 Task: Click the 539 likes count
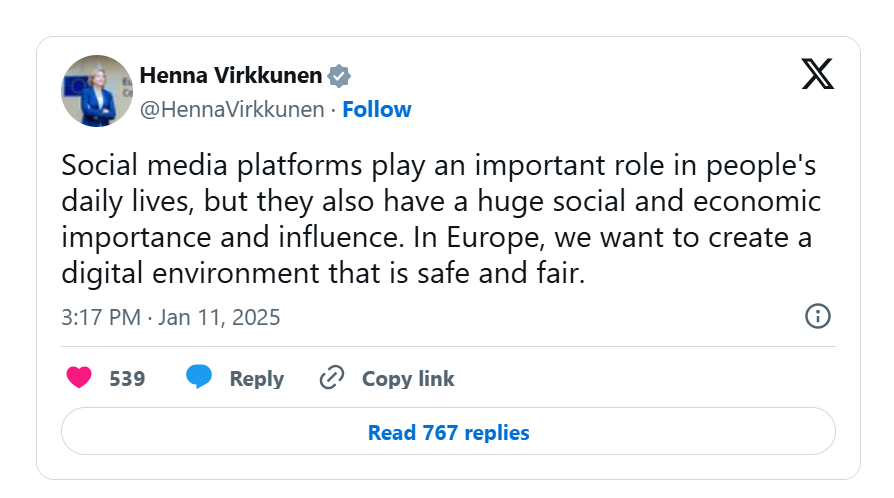(127, 379)
